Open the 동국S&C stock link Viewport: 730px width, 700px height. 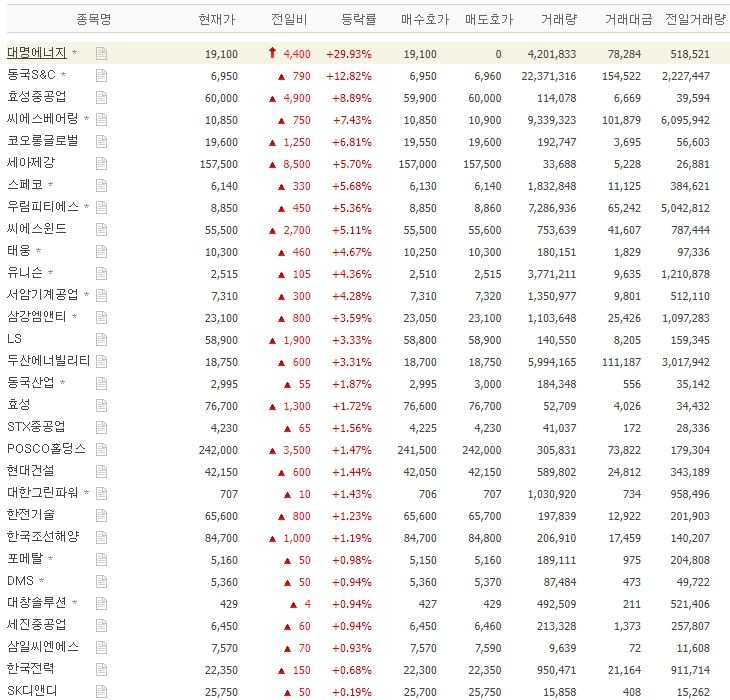(31, 74)
